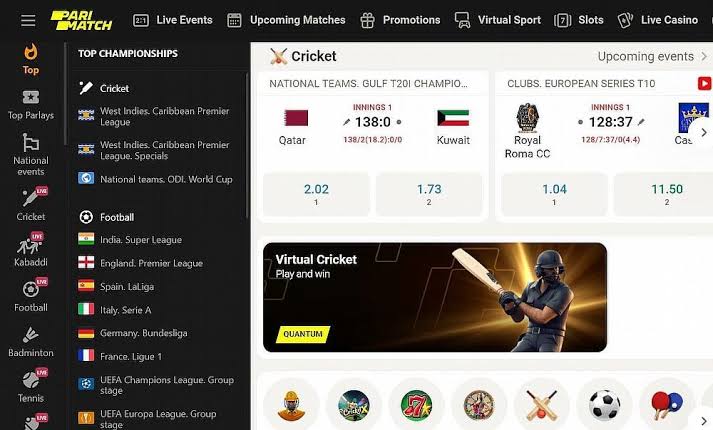Screen dimensions: 713x430
Task: Open the red live stream video icon
Action: click(x=704, y=83)
